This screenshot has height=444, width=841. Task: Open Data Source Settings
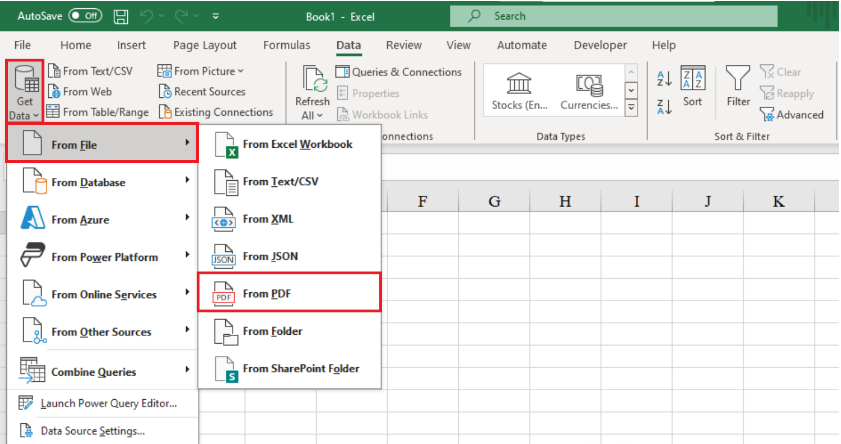[x=103, y=431]
